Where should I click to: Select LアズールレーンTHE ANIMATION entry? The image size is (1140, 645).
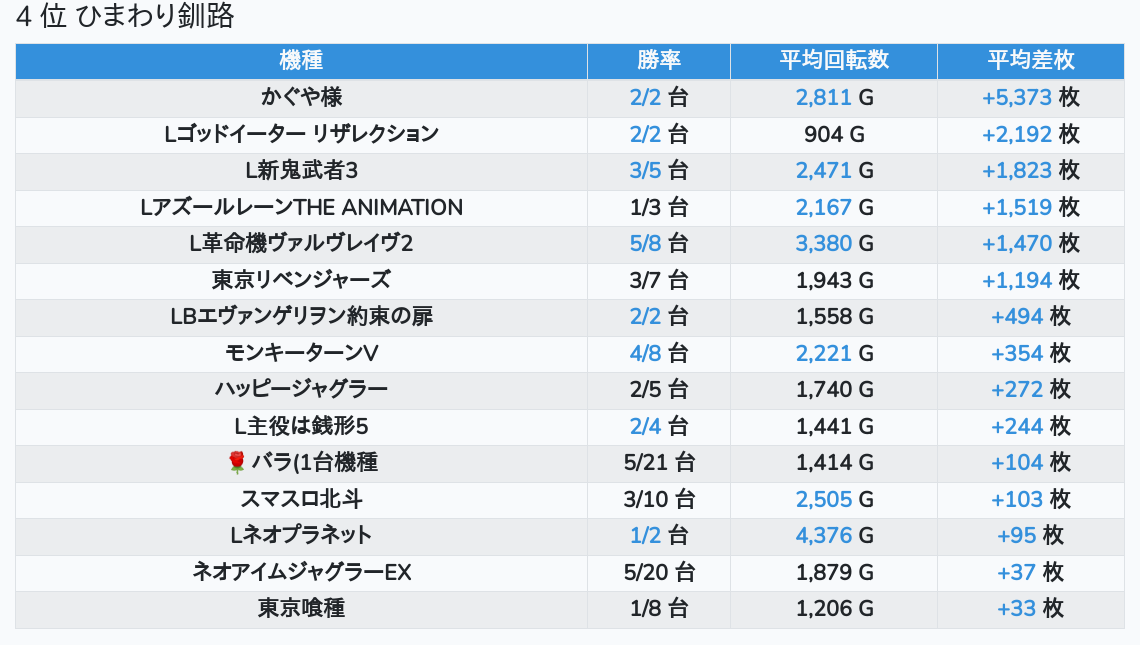point(301,207)
